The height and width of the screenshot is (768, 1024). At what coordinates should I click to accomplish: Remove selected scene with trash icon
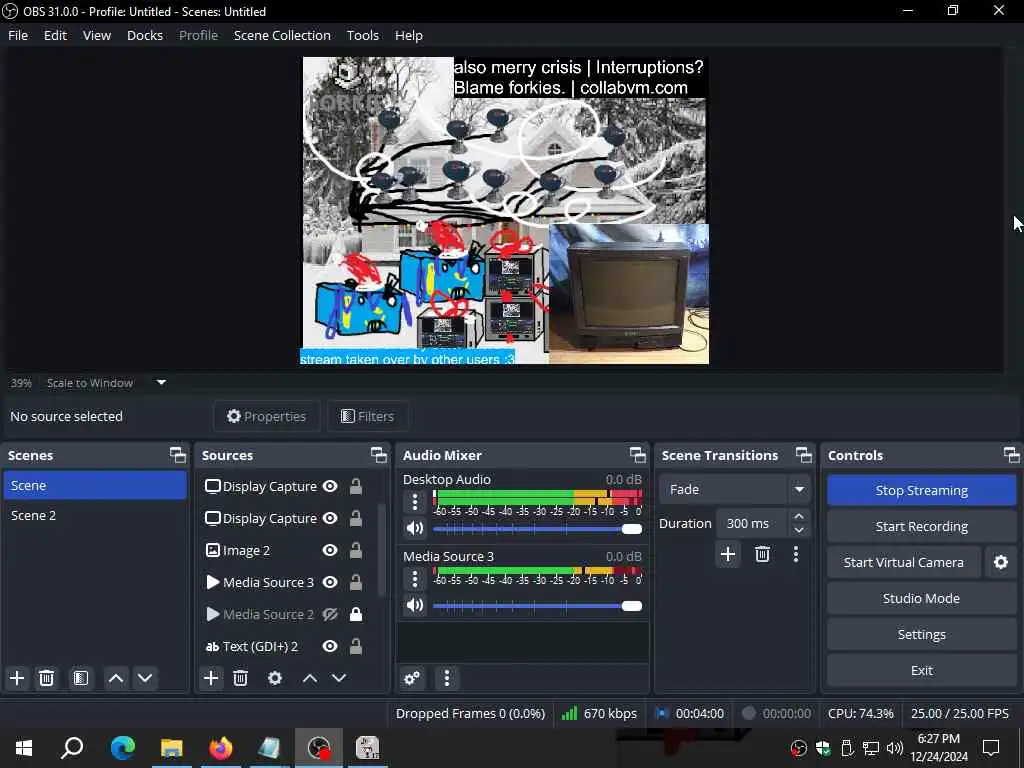[x=46, y=678]
